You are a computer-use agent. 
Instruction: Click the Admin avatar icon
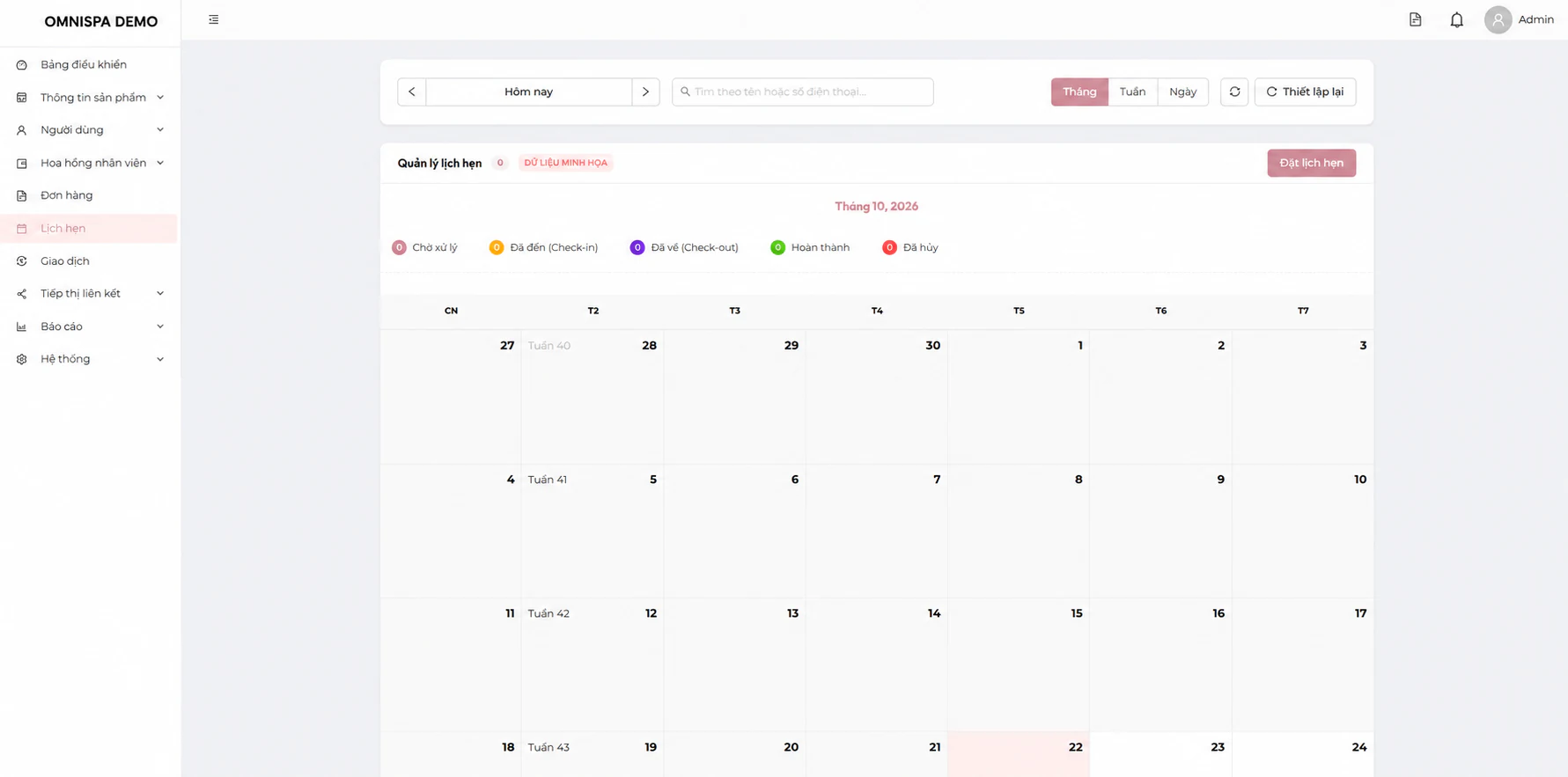click(1498, 19)
